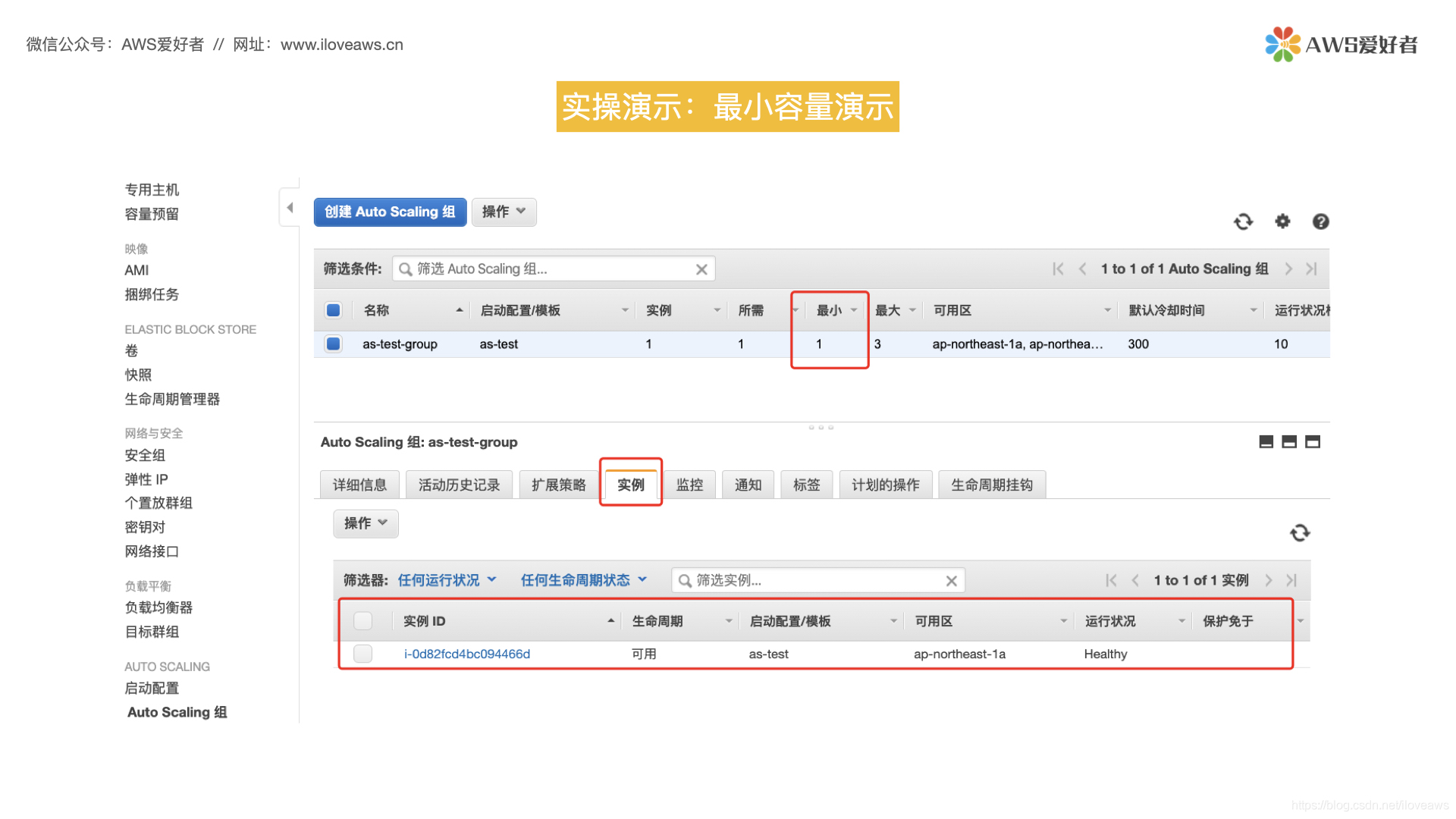Go to last page of instances
Screen dimensions: 1456x819
pyautogui.click(x=1291, y=581)
